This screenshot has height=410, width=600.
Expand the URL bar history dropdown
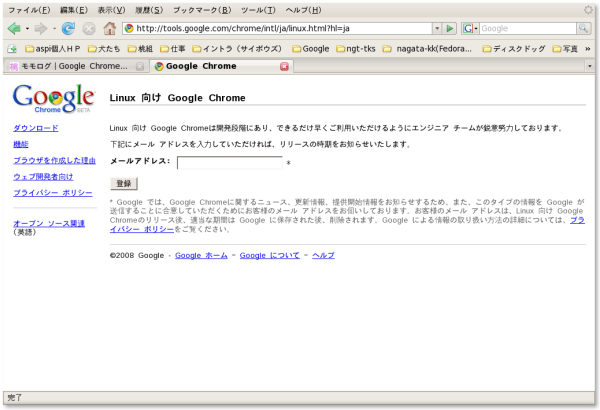(437, 28)
